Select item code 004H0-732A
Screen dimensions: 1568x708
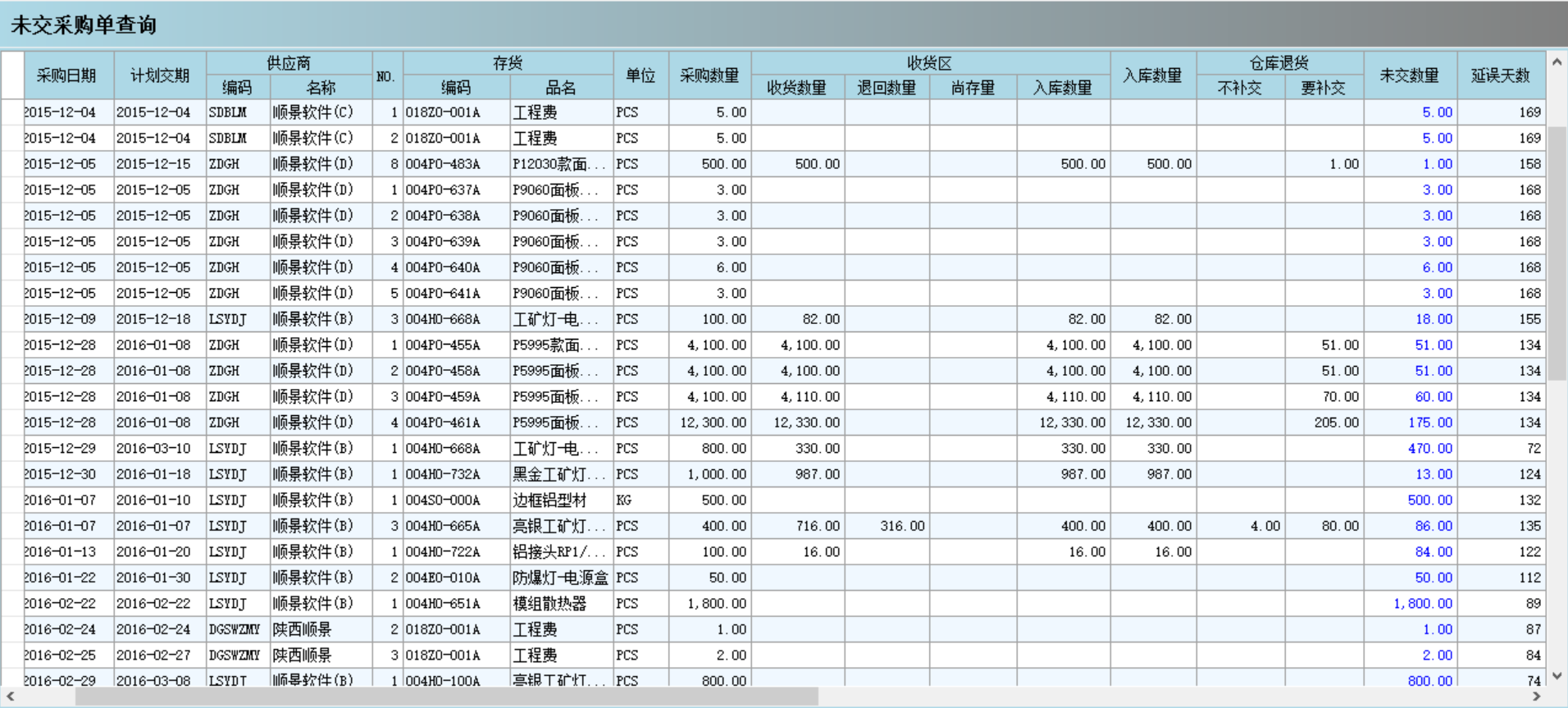tap(456, 474)
